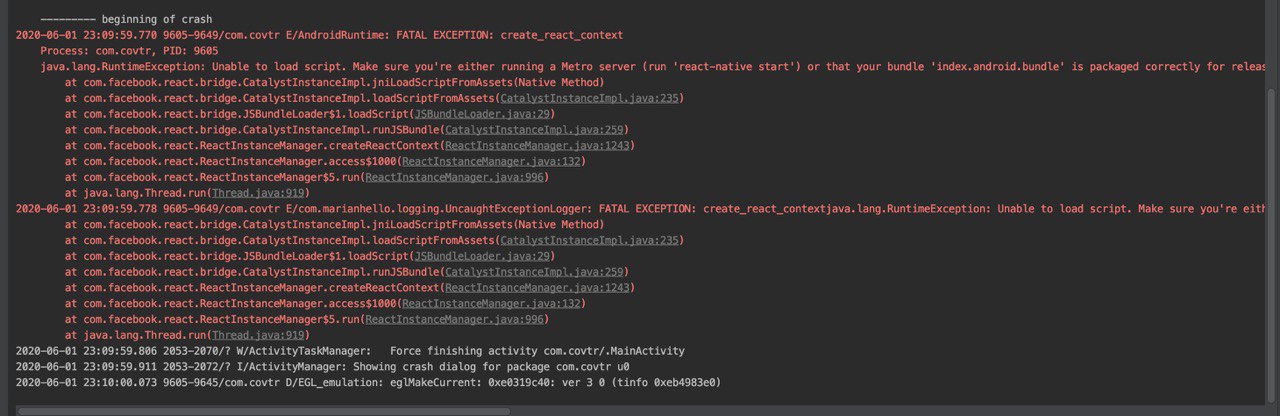1280x416 pixels.
Task: Open CatalystInstanceImpl.java:235 link under AndroidRuntime exception
Action: tap(590, 98)
